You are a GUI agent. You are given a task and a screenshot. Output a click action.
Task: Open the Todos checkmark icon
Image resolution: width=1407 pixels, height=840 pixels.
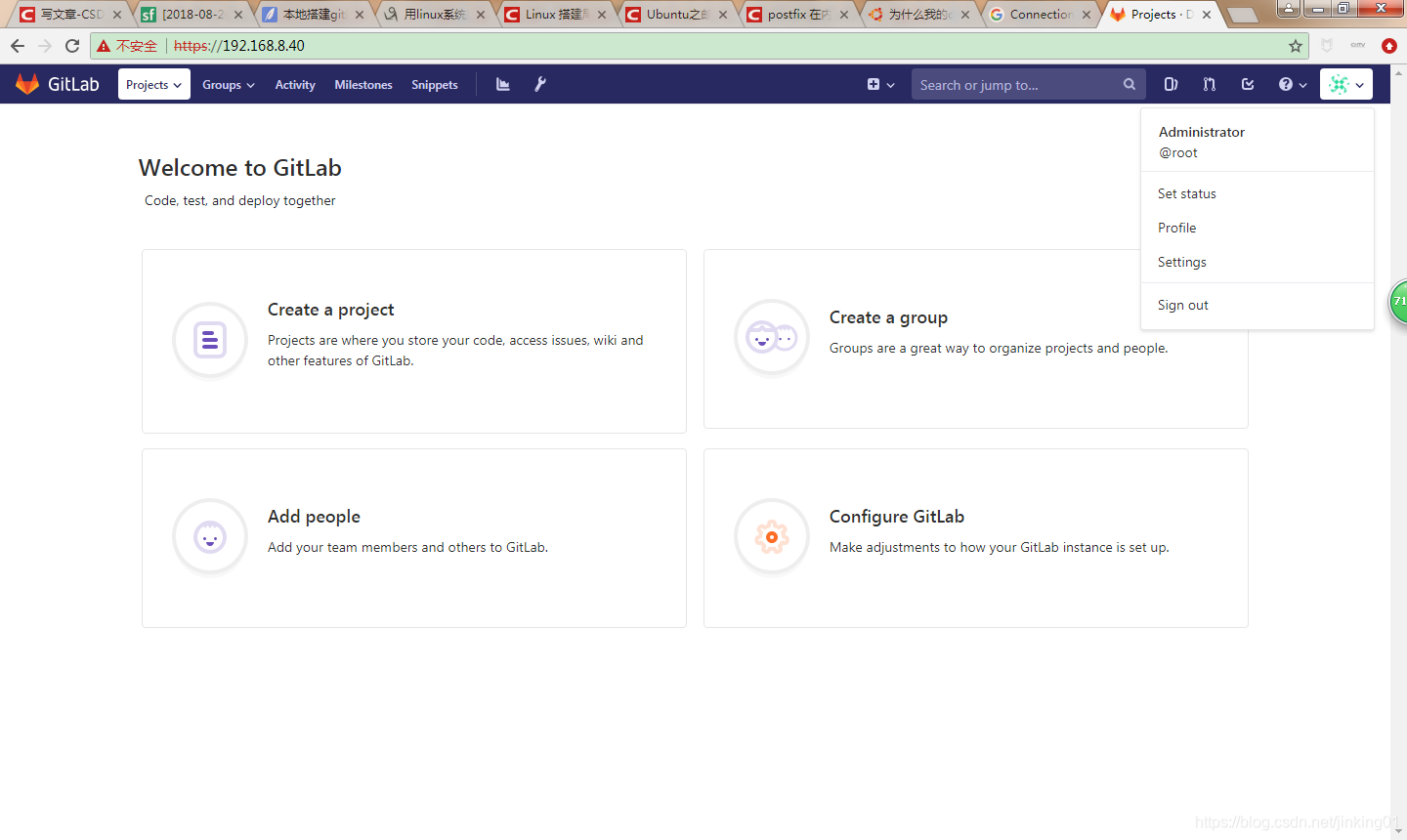tap(1248, 85)
